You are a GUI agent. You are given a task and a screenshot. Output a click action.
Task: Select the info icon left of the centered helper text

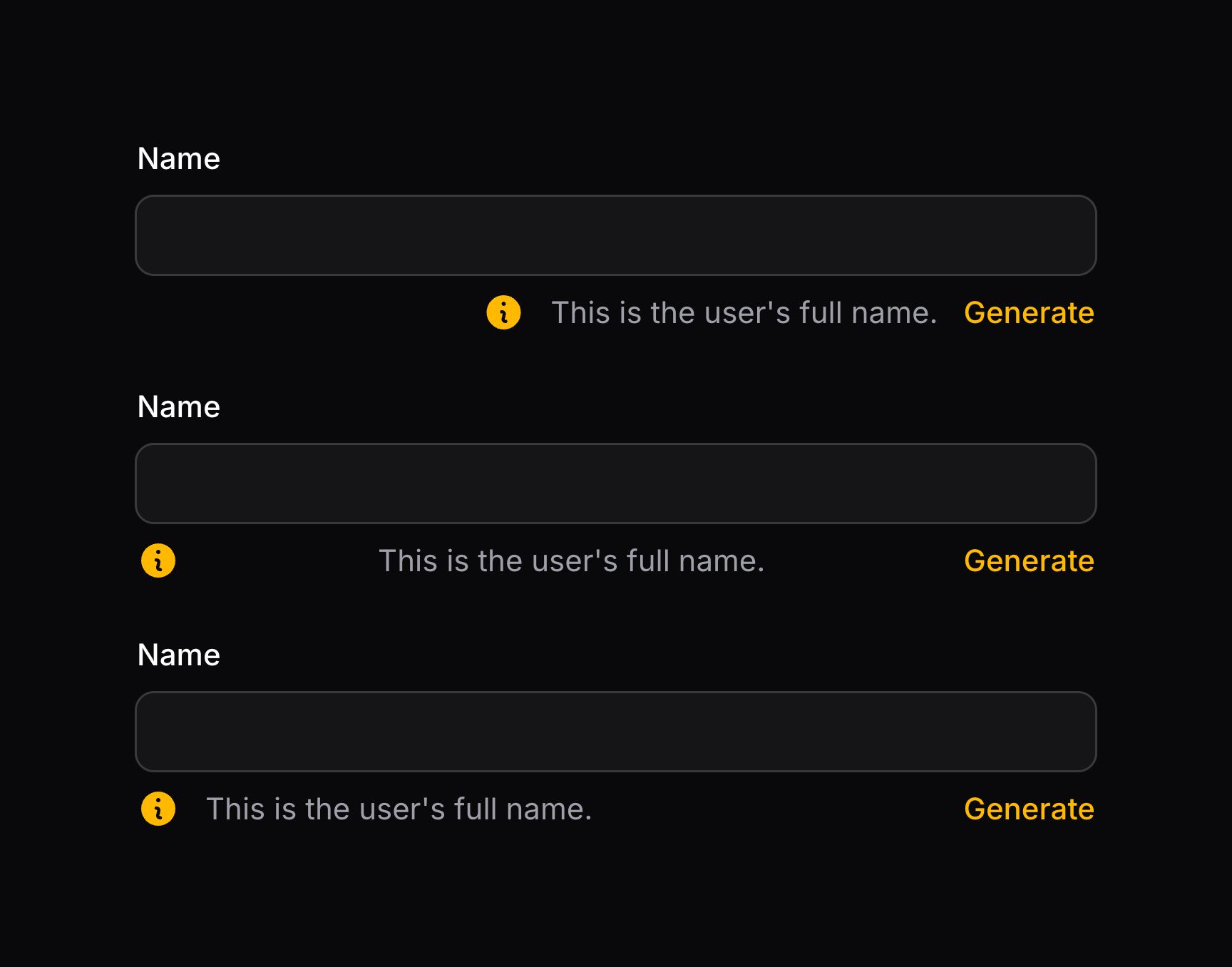pyautogui.click(x=158, y=561)
